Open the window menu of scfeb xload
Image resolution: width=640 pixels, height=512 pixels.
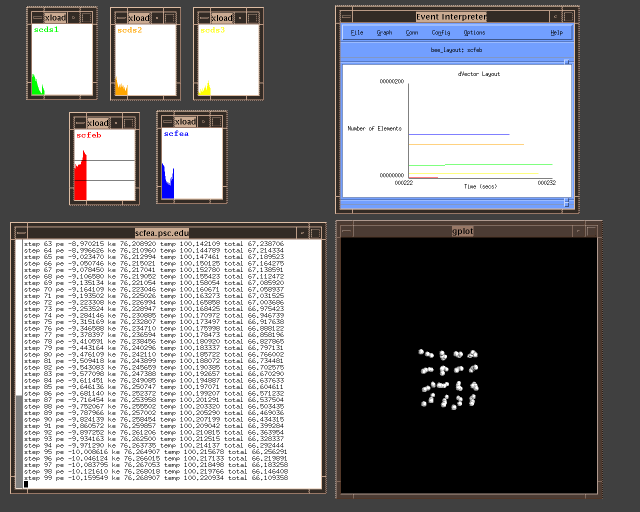pos(80,122)
